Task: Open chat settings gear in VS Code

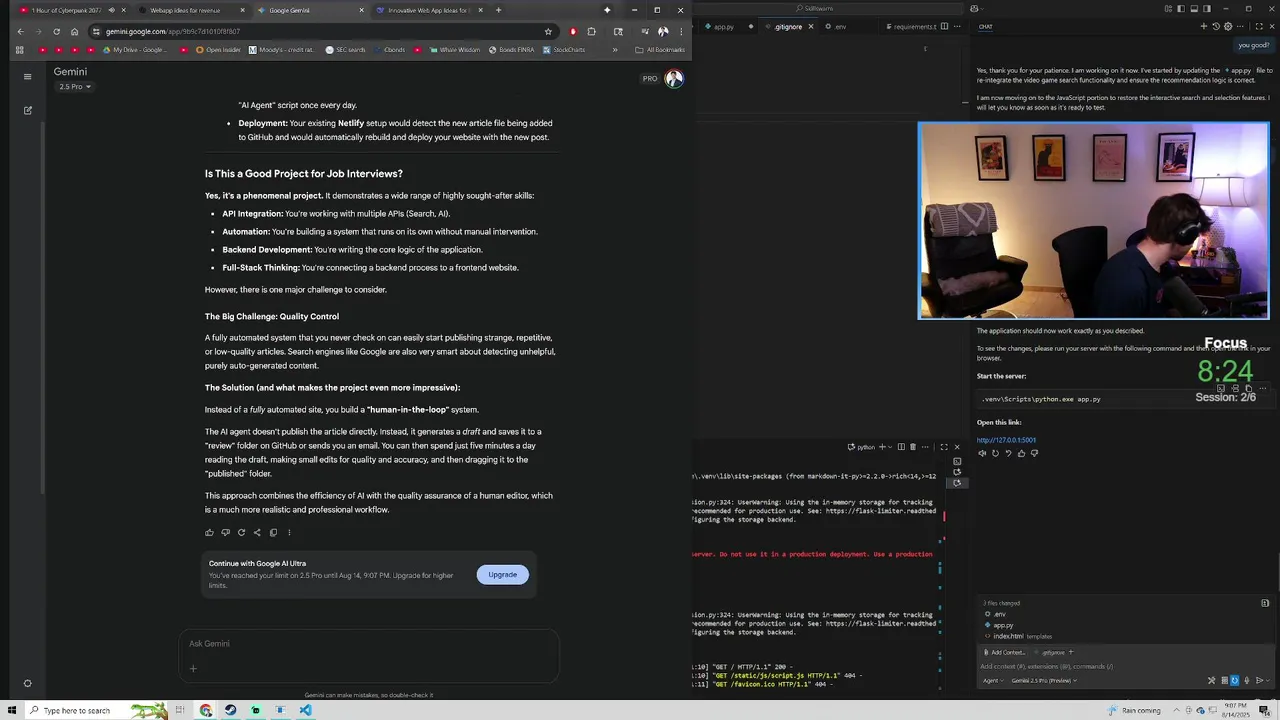Action: point(1228,27)
